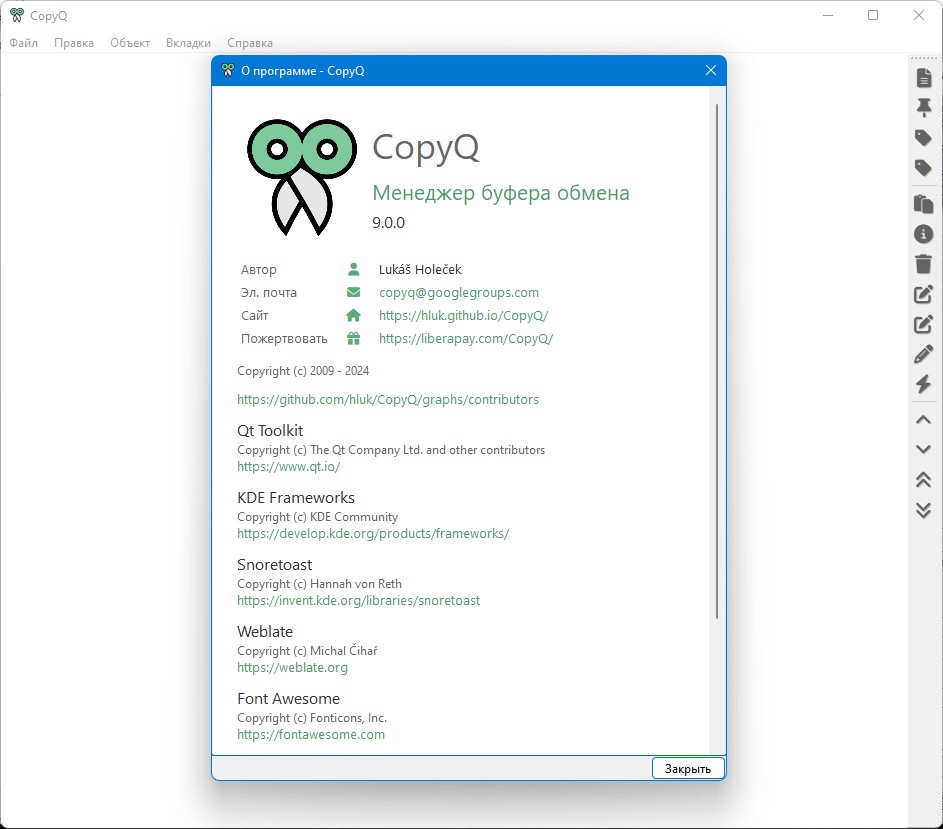Viewport: 943px width, 829px height.
Task: Move item to top with double chevron up
Action: coord(924,480)
